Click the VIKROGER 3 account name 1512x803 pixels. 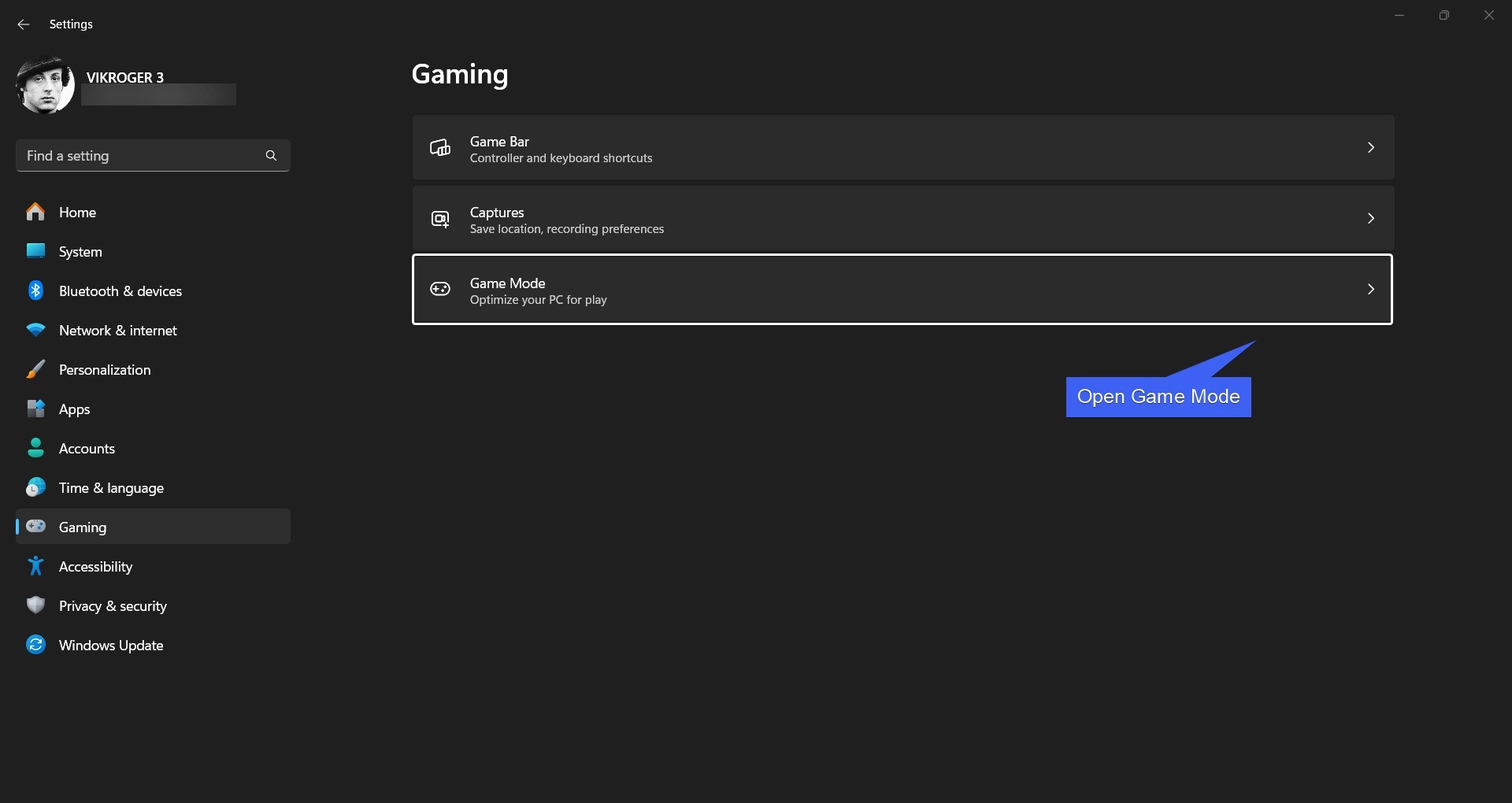[125, 77]
